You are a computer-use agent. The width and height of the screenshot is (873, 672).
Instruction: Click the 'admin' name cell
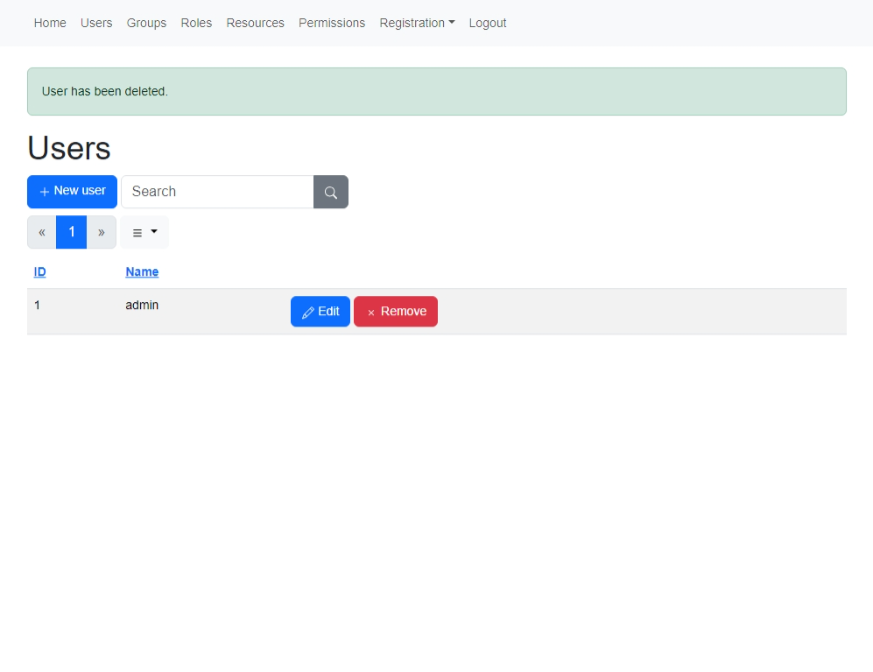142,305
